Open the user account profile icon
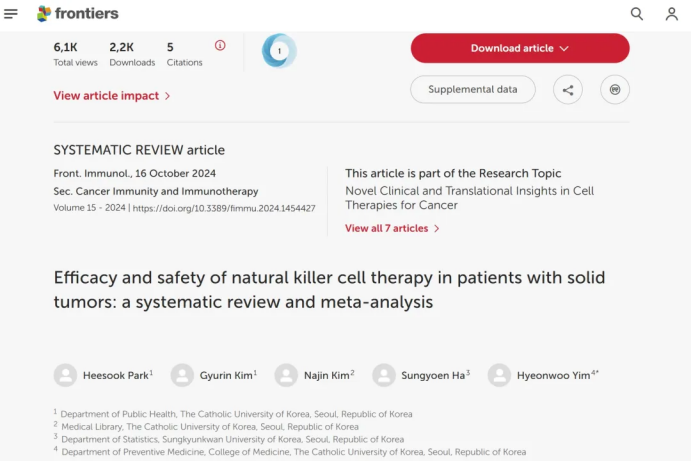The height and width of the screenshot is (461, 692). click(x=672, y=13)
